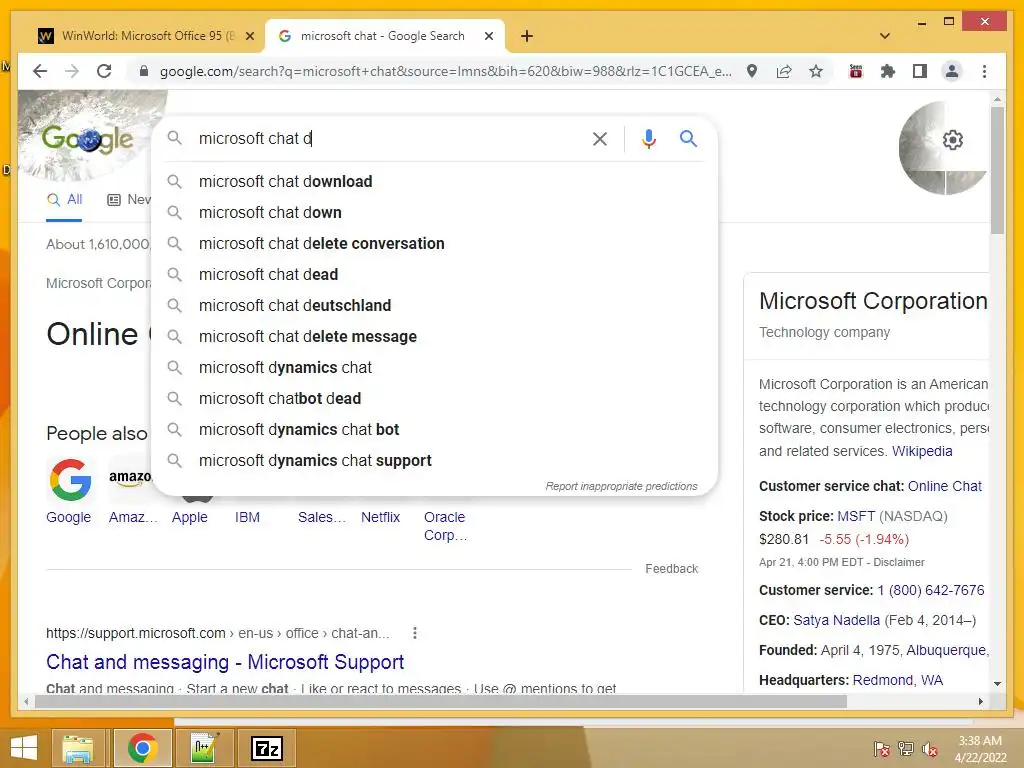Pick 'microsoft dynamics chat bot' suggestion
Screen dimensions: 1024x768
(x=434, y=430)
